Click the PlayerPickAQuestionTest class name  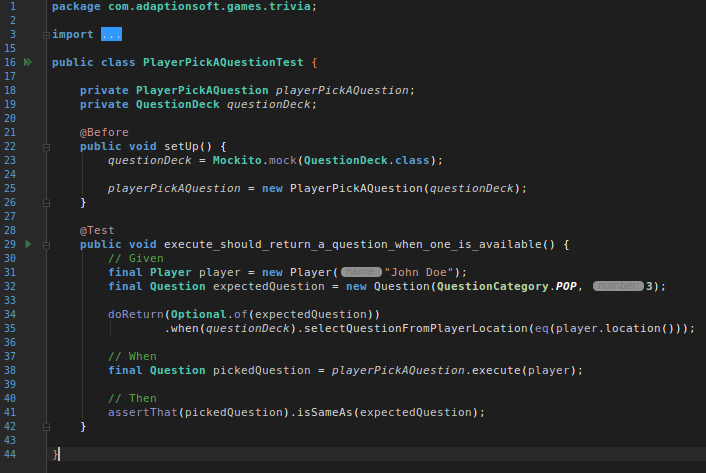click(223, 62)
